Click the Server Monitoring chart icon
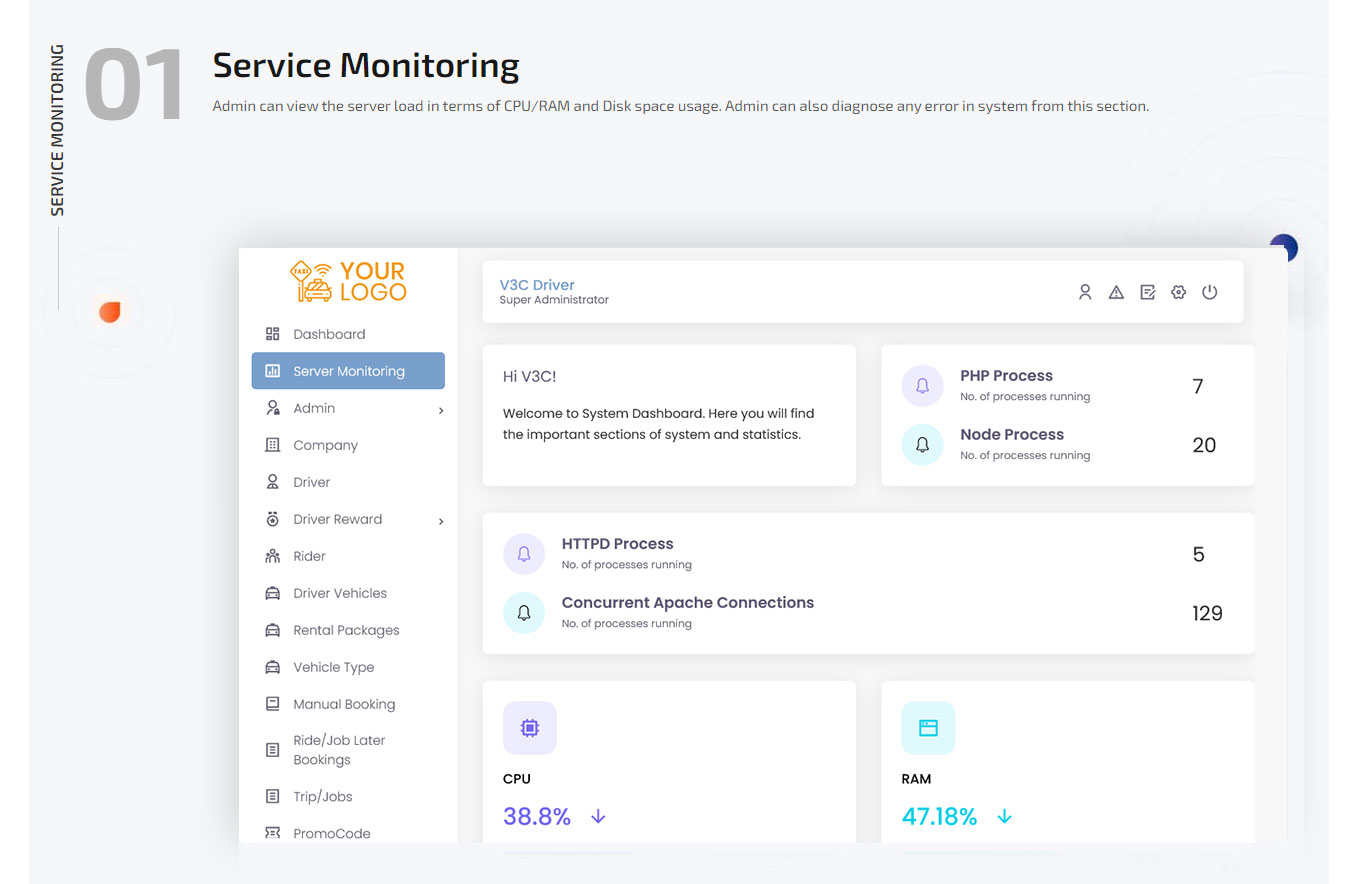The image size is (1359, 884). click(x=272, y=371)
